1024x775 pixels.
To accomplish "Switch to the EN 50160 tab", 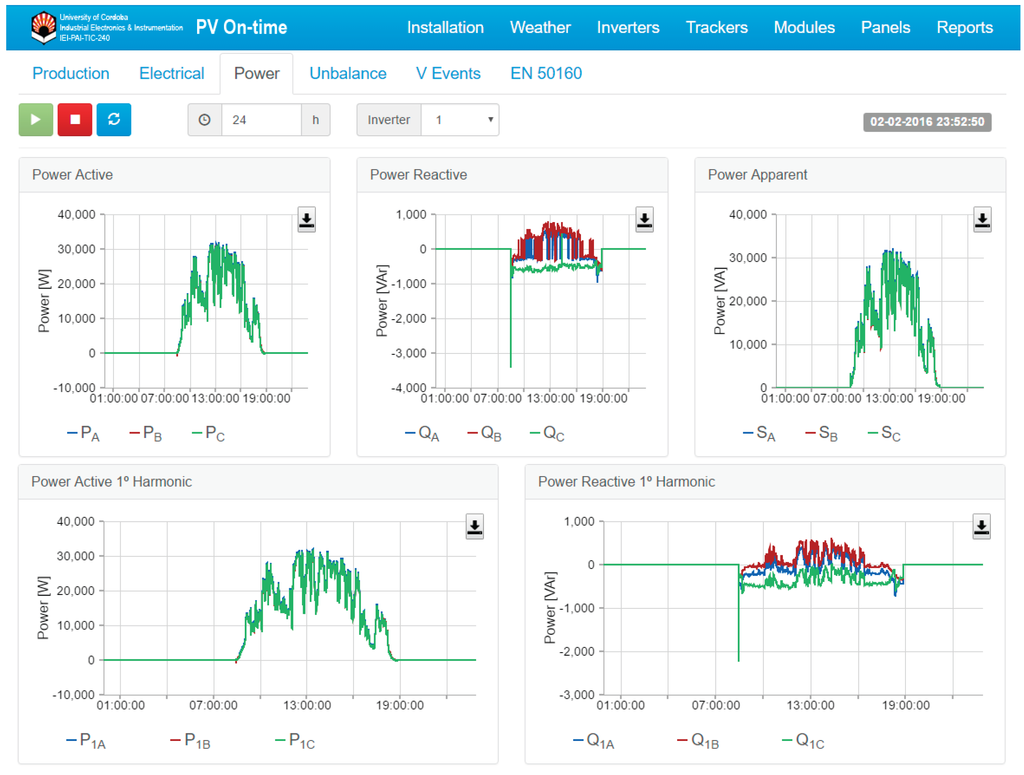I will pos(546,73).
